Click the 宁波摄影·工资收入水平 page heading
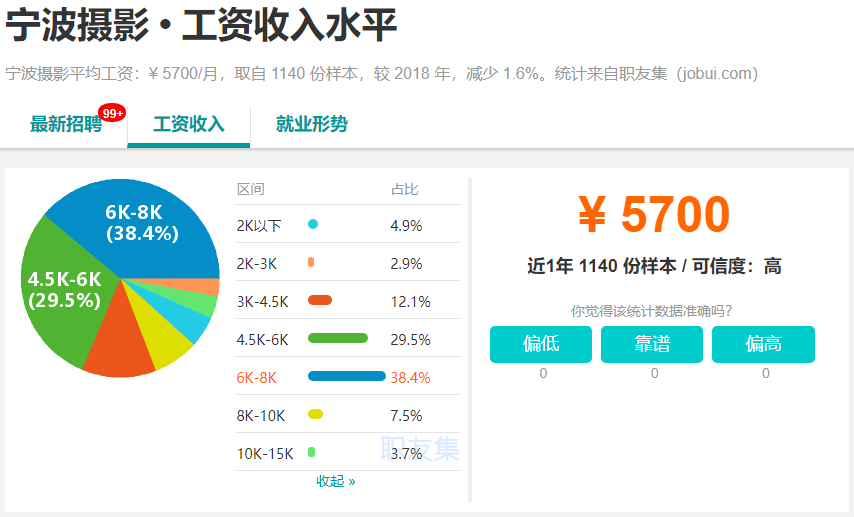Screen dimensions: 854x517 (201, 26)
